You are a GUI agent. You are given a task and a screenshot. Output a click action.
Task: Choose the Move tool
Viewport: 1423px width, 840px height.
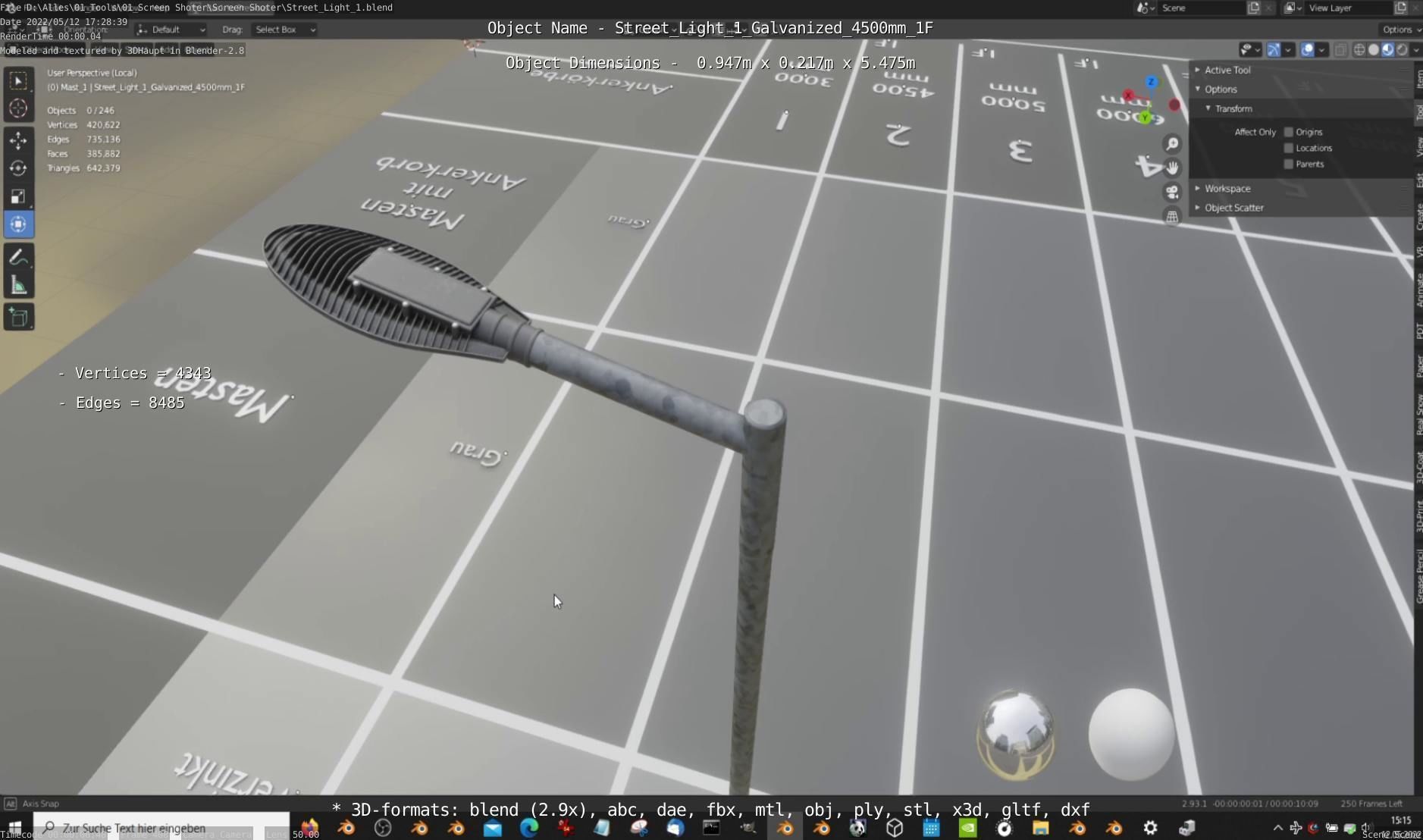(18, 140)
